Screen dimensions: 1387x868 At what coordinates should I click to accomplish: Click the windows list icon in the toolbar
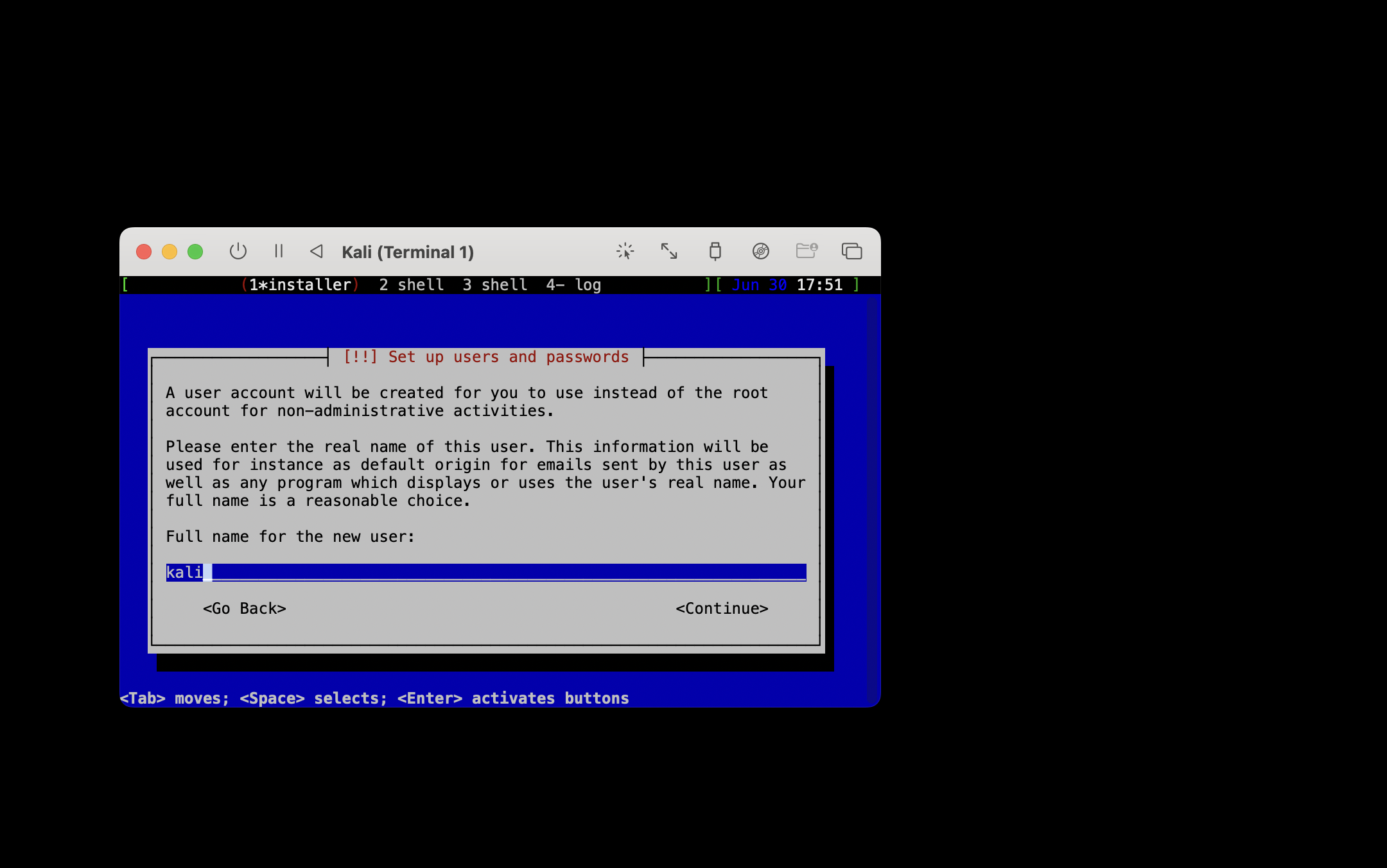852,251
